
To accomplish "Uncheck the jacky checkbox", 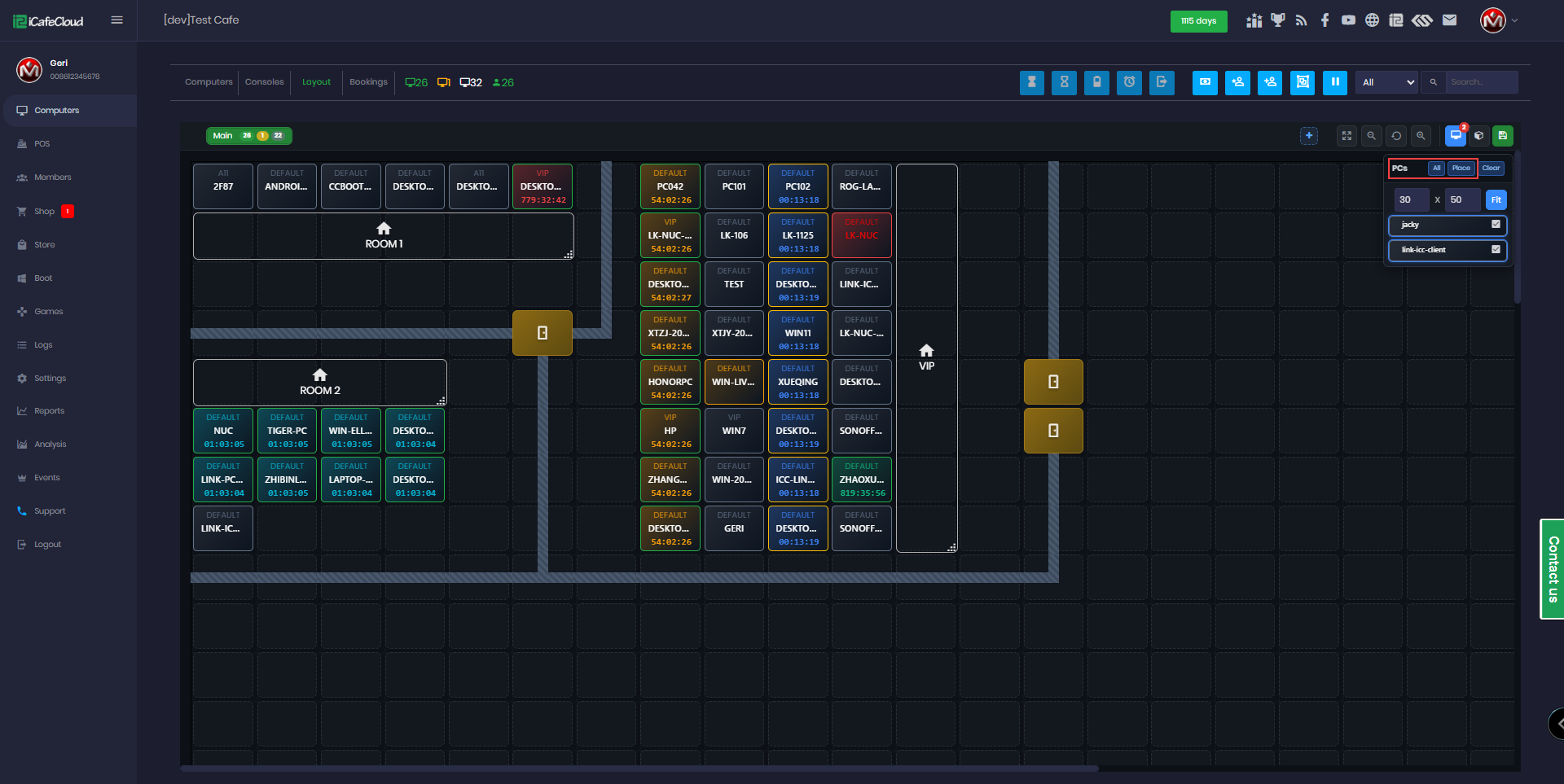I will pos(1496,225).
